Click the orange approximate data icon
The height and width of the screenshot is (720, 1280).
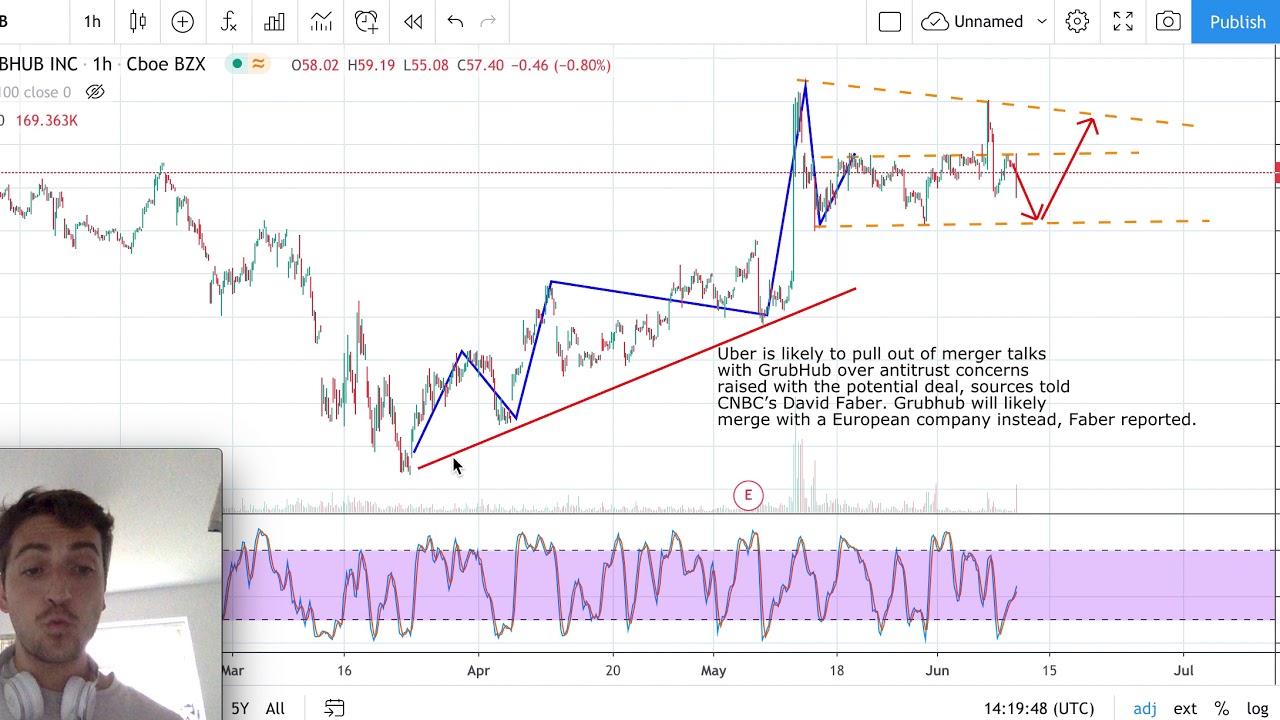point(258,64)
